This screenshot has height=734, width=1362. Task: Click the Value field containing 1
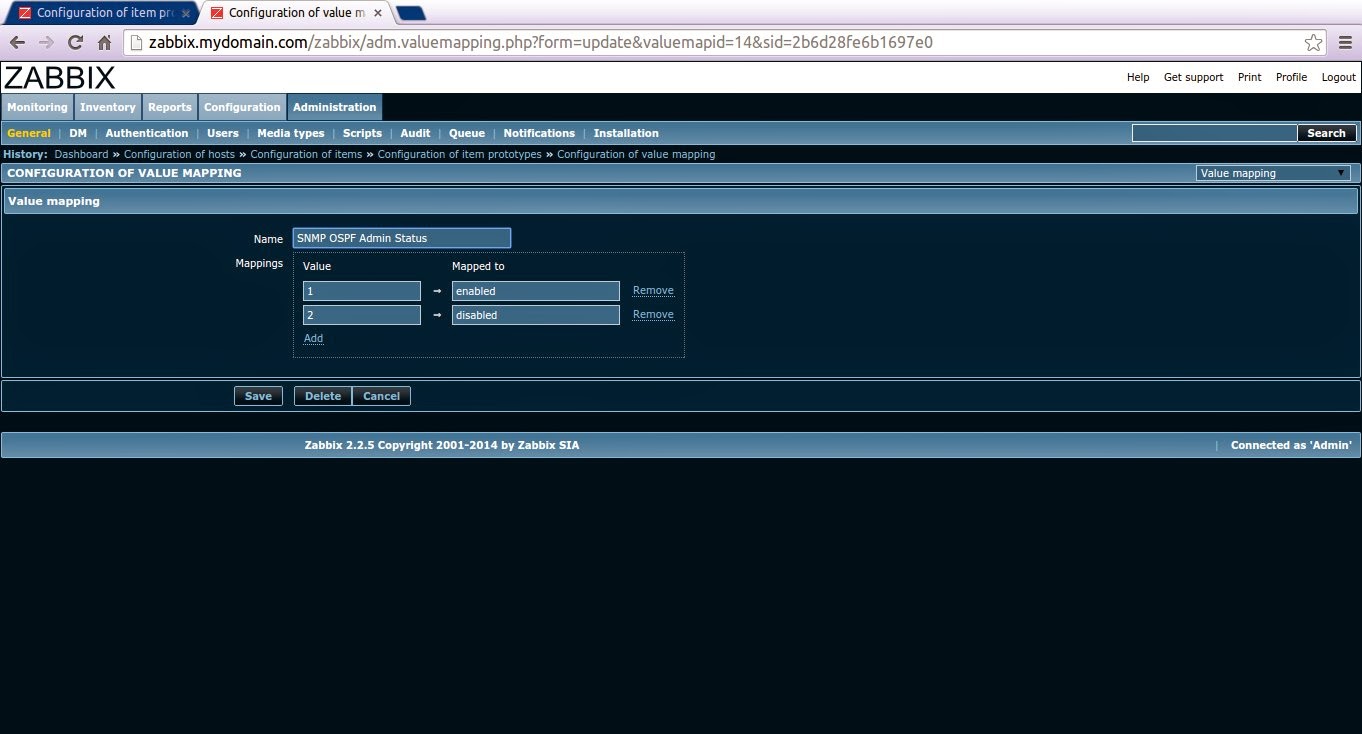click(x=362, y=291)
